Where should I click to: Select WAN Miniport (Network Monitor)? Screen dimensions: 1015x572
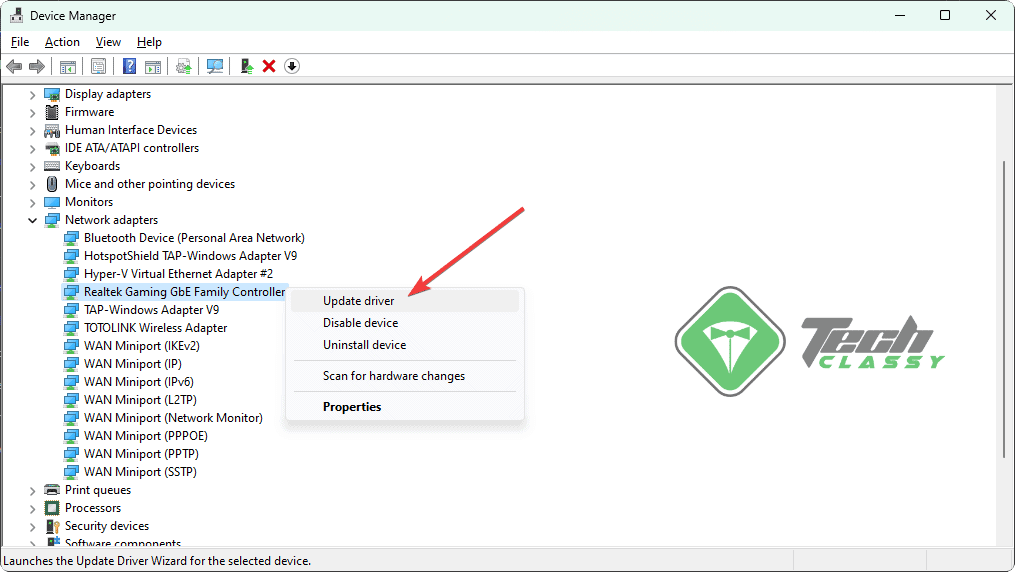[x=173, y=418]
